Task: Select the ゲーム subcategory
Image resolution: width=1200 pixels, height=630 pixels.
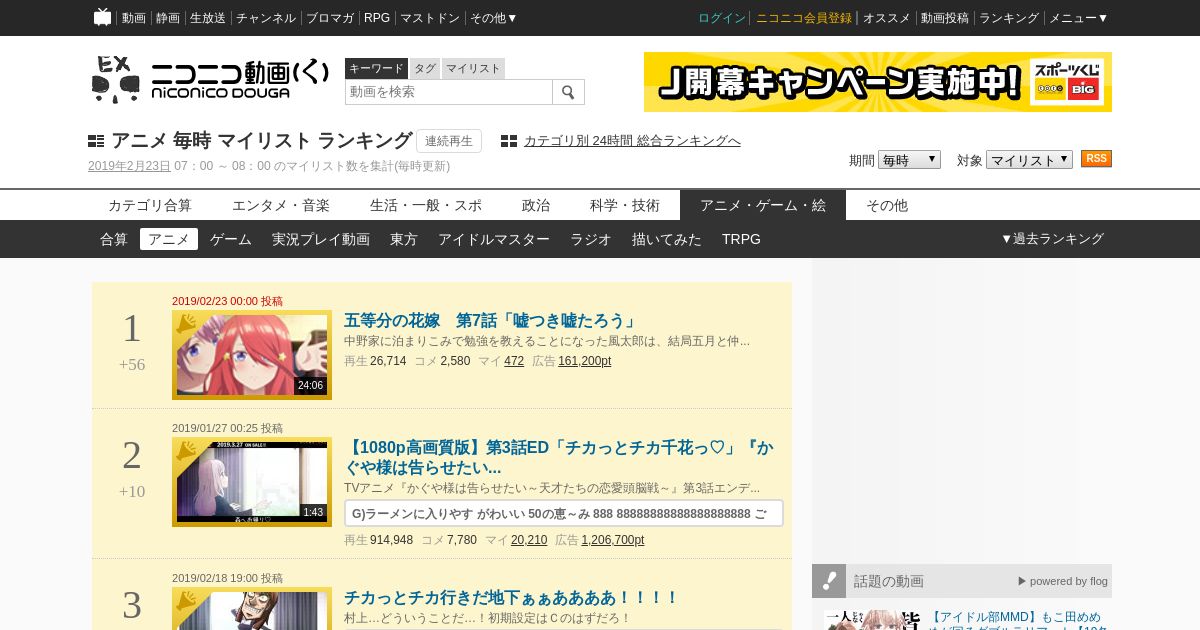Action: (231, 239)
